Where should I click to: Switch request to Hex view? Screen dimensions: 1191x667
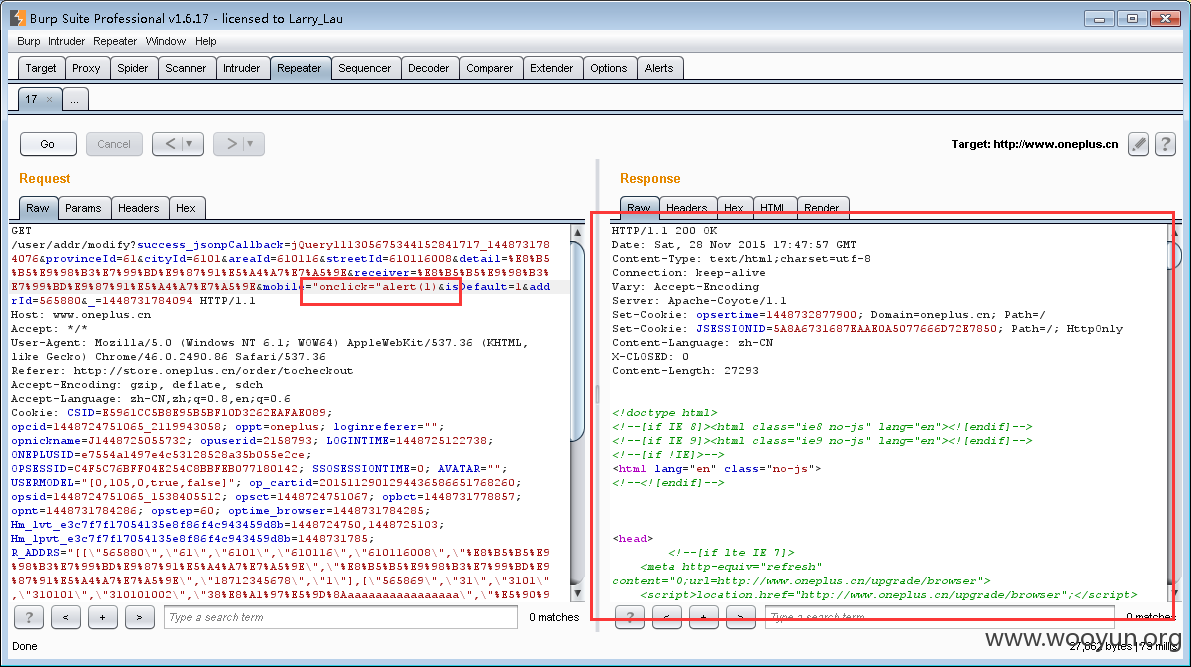pyautogui.click(x=185, y=207)
